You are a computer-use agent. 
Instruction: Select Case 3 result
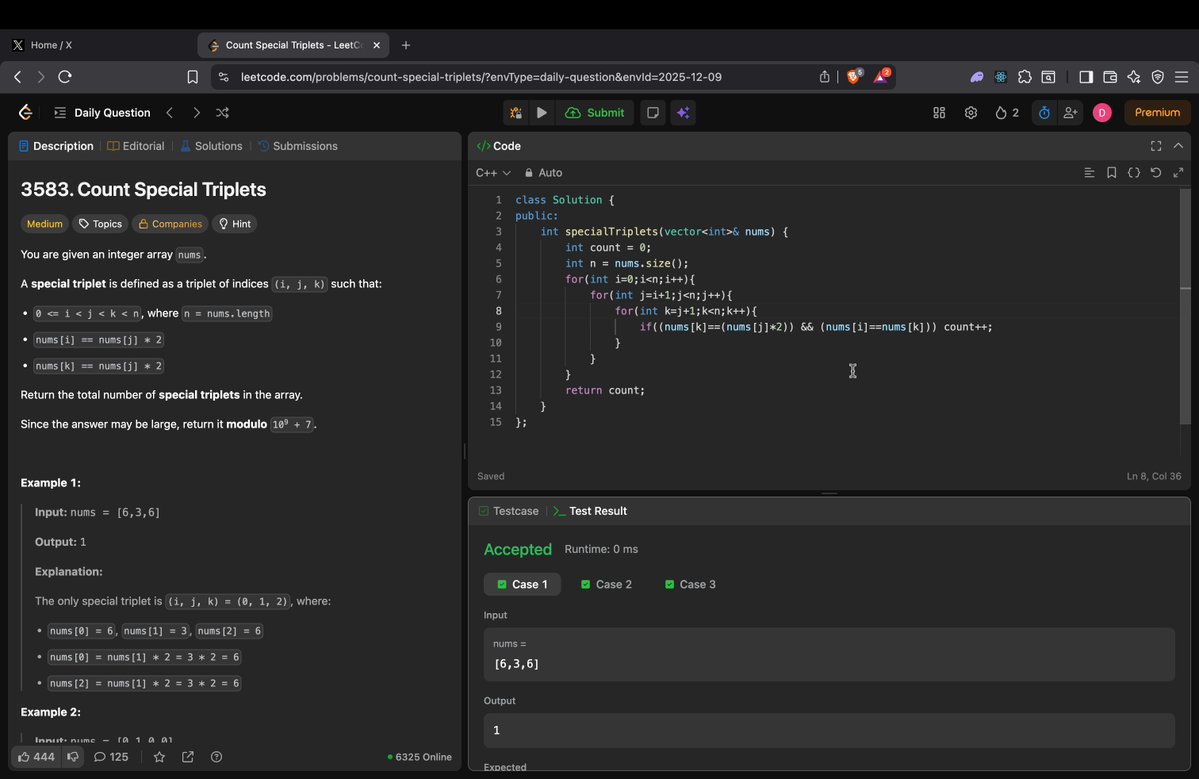690,584
